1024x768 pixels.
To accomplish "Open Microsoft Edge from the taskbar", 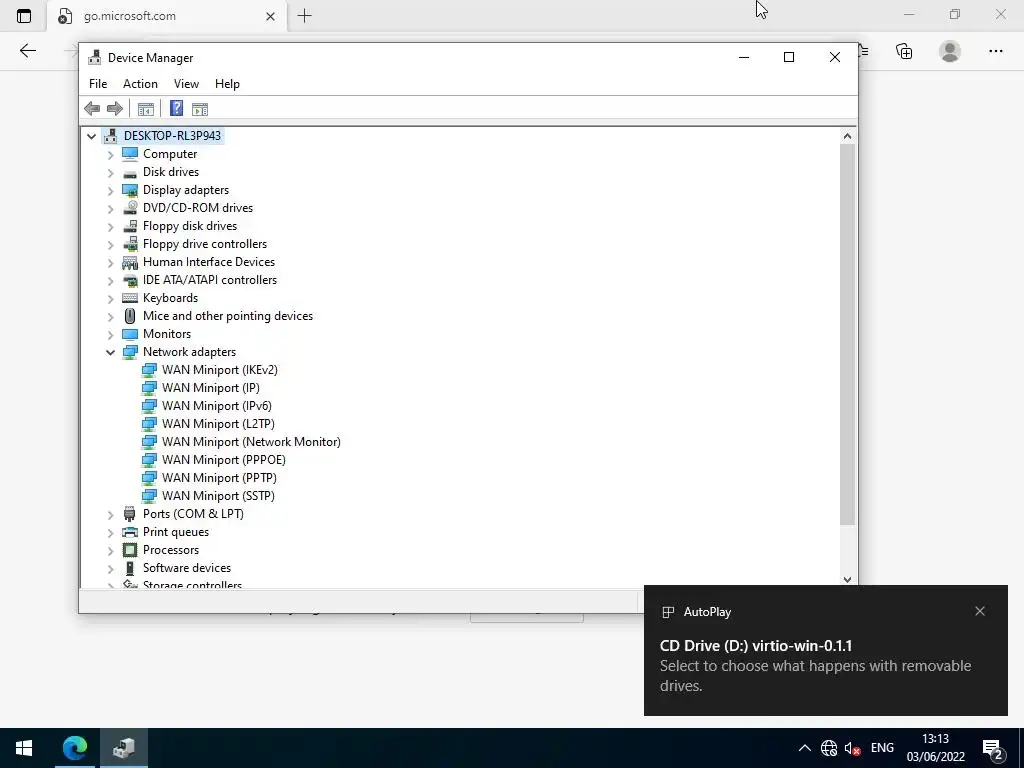I will coord(75,748).
